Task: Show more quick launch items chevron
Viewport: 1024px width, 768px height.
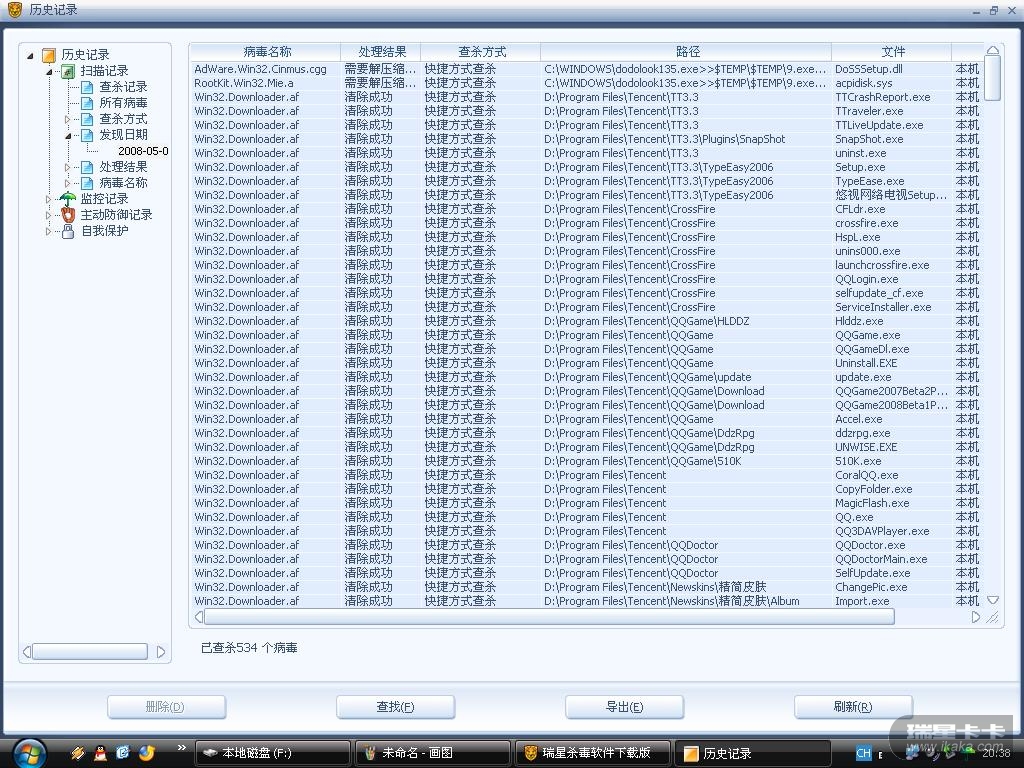Action: 182,748
